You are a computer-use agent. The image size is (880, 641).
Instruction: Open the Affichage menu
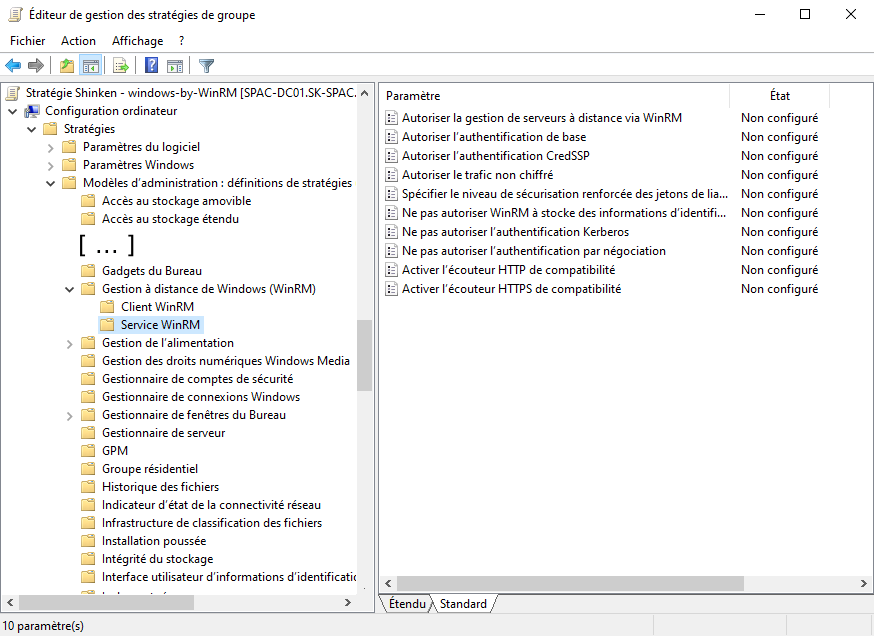[x=137, y=41]
